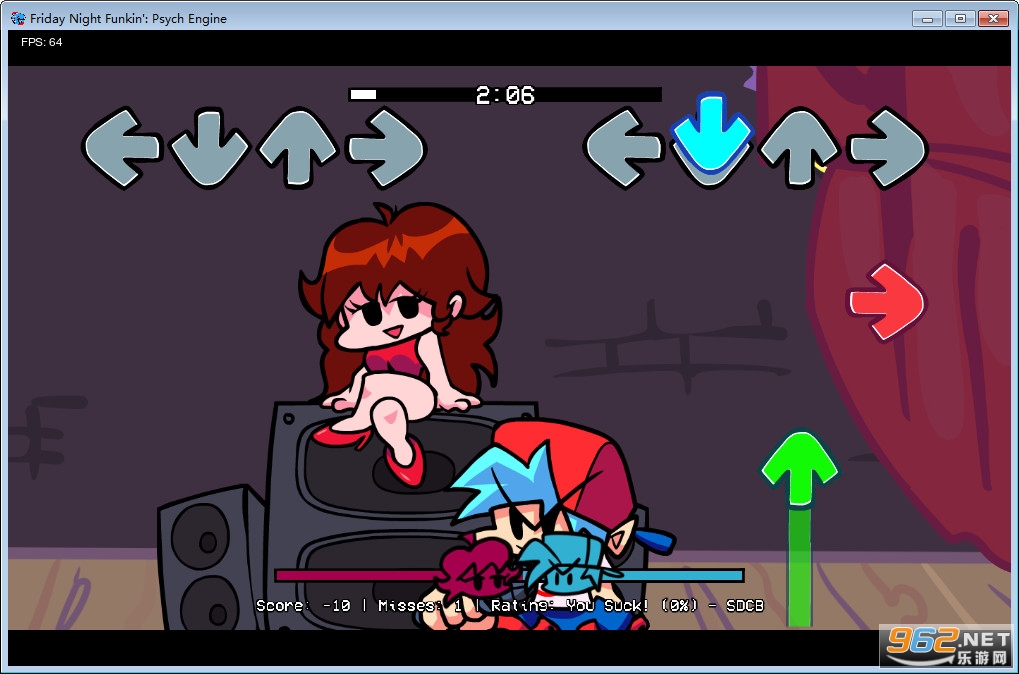Click the player's gray up arrow receptor

point(800,148)
